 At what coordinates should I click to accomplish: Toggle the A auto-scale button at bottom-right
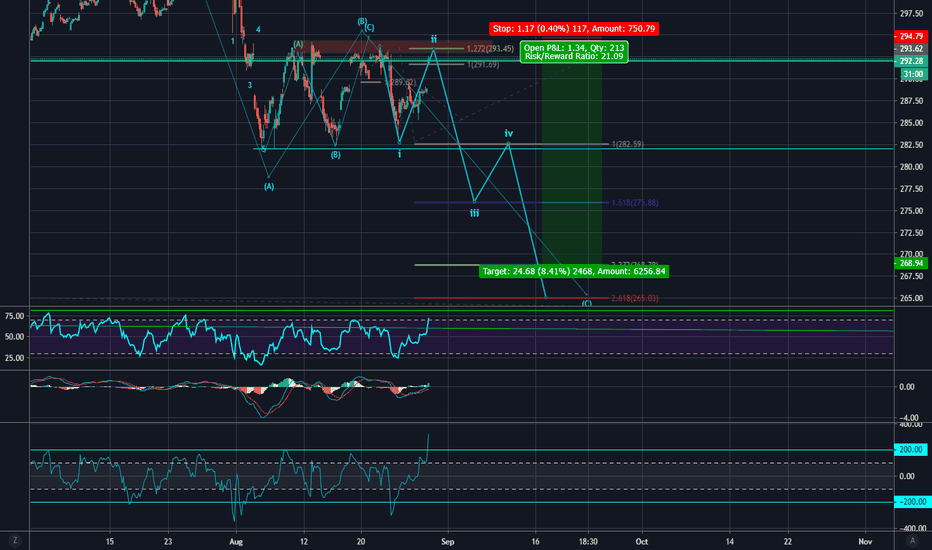[912, 540]
